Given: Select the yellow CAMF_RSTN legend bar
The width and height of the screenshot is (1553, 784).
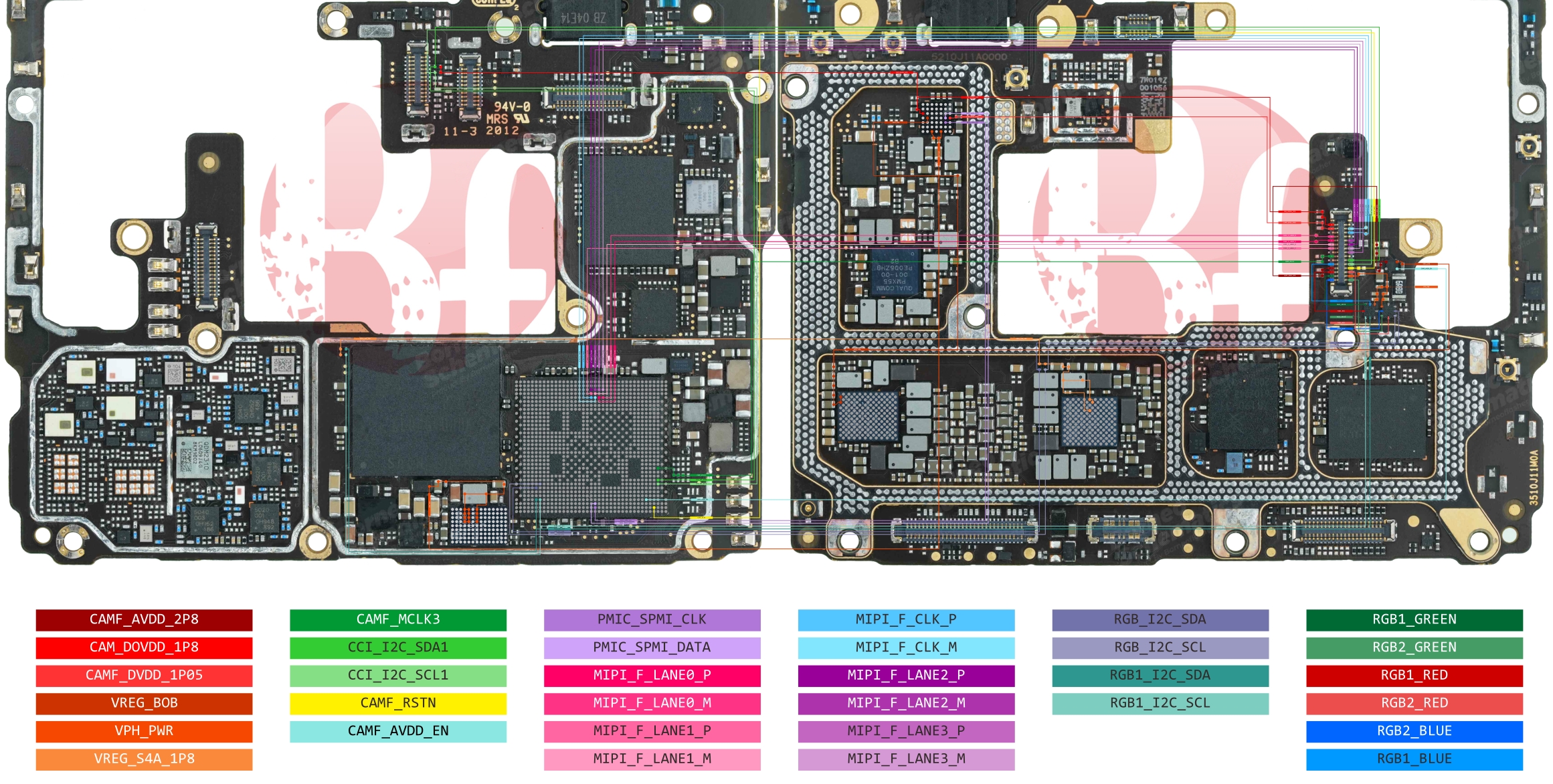Looking at the screenshot, I should click(x=398, y=703).
